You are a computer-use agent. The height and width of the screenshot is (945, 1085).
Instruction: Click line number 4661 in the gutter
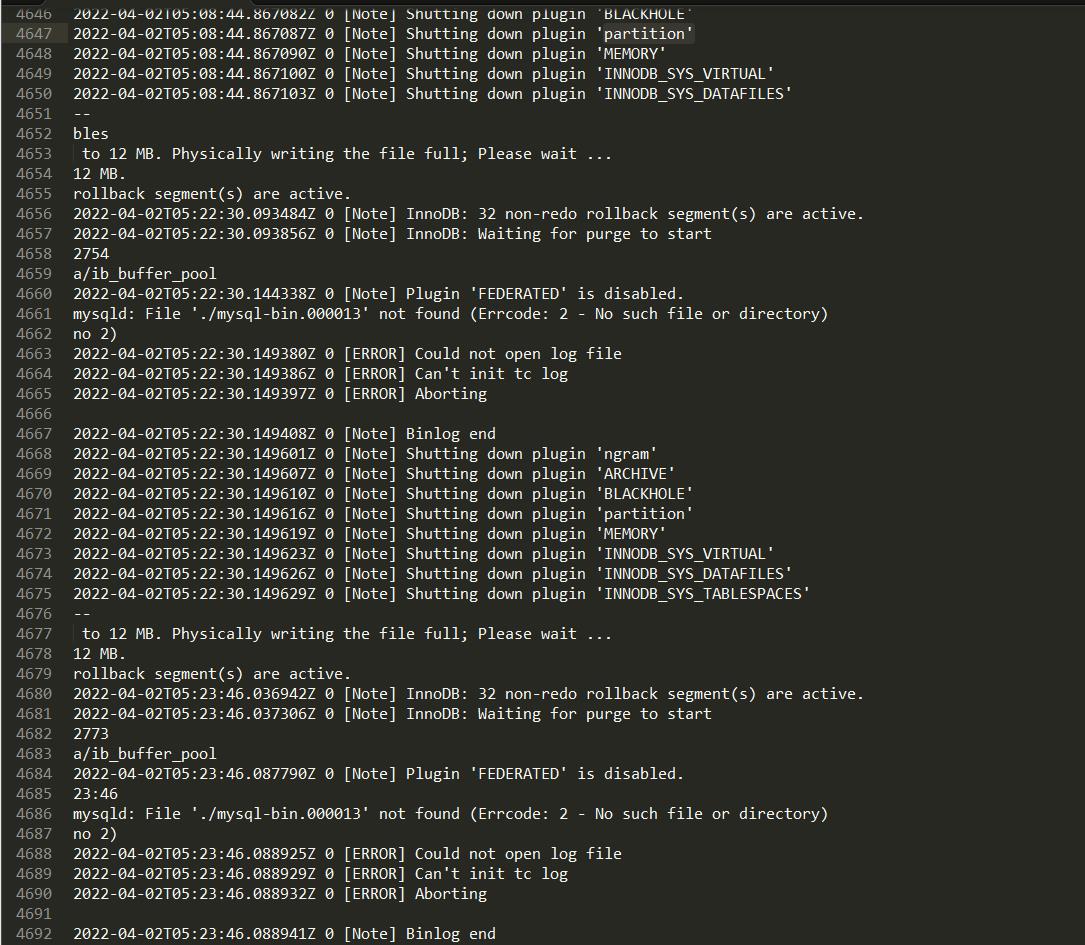point(34,314)
